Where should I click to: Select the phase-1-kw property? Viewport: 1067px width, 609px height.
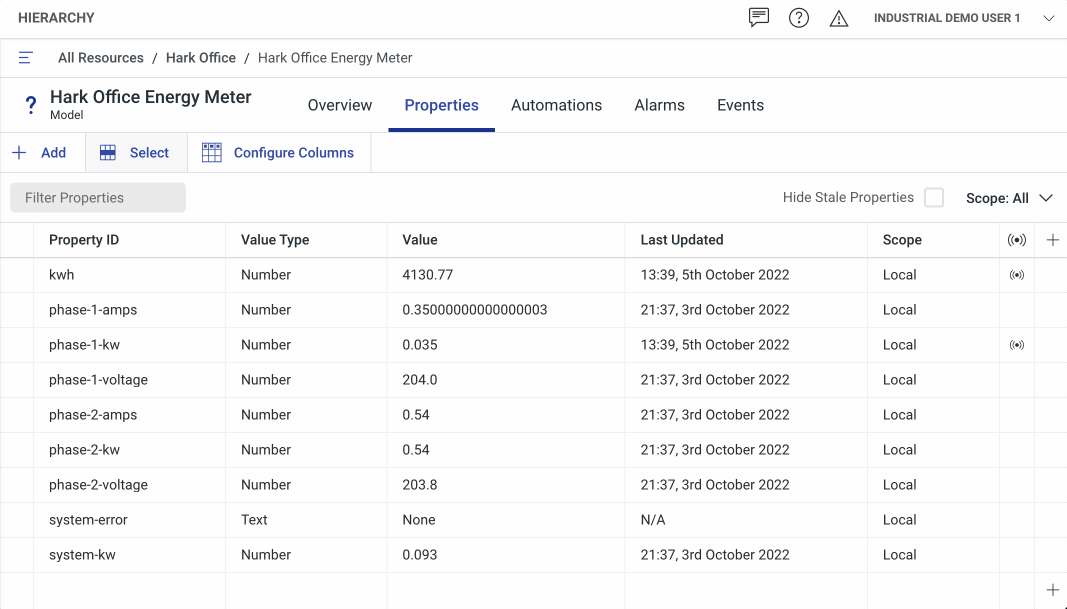click(x=84, y=345)
